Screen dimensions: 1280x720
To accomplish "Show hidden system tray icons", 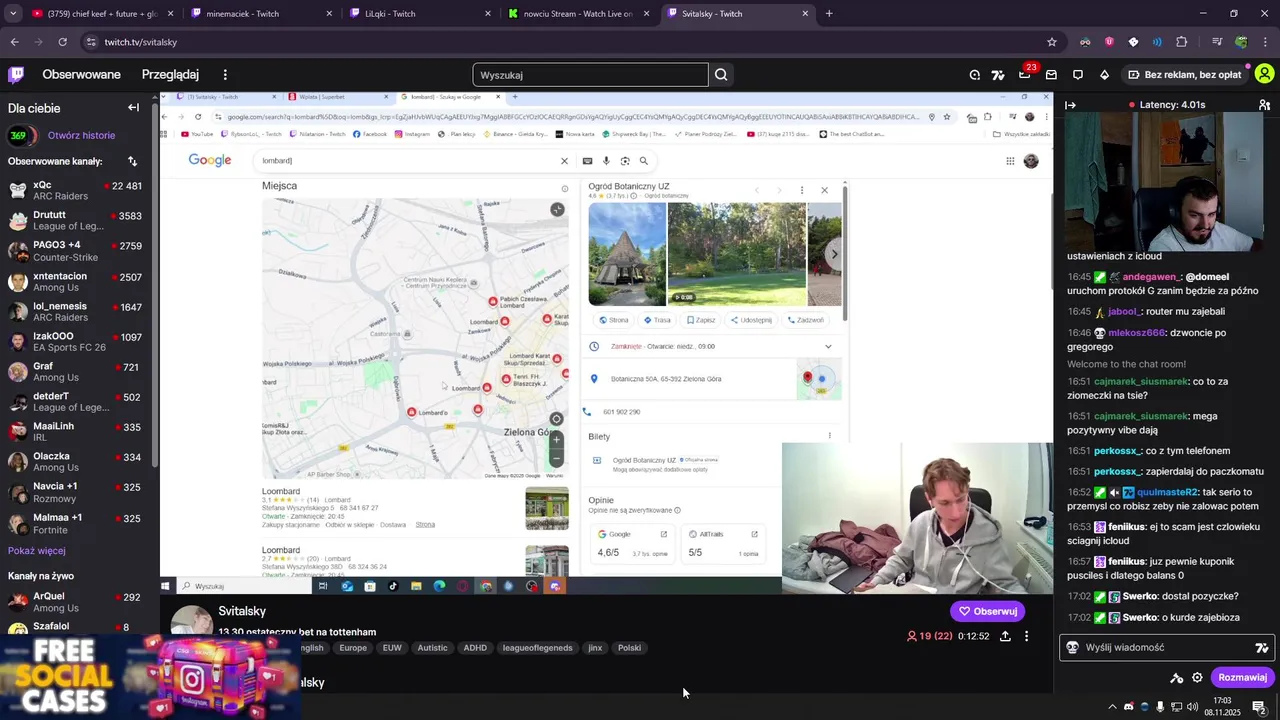I will tap(1112, 707).
